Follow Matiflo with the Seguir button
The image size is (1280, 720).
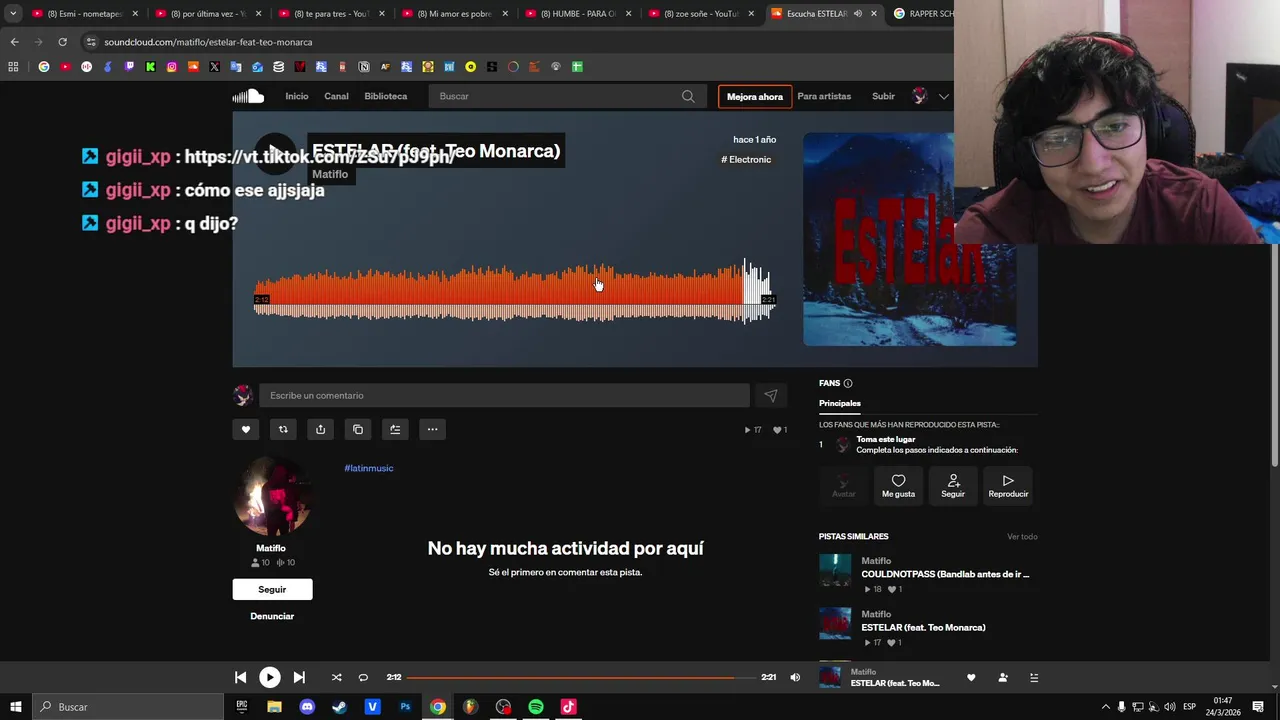(x=272, y=589)
